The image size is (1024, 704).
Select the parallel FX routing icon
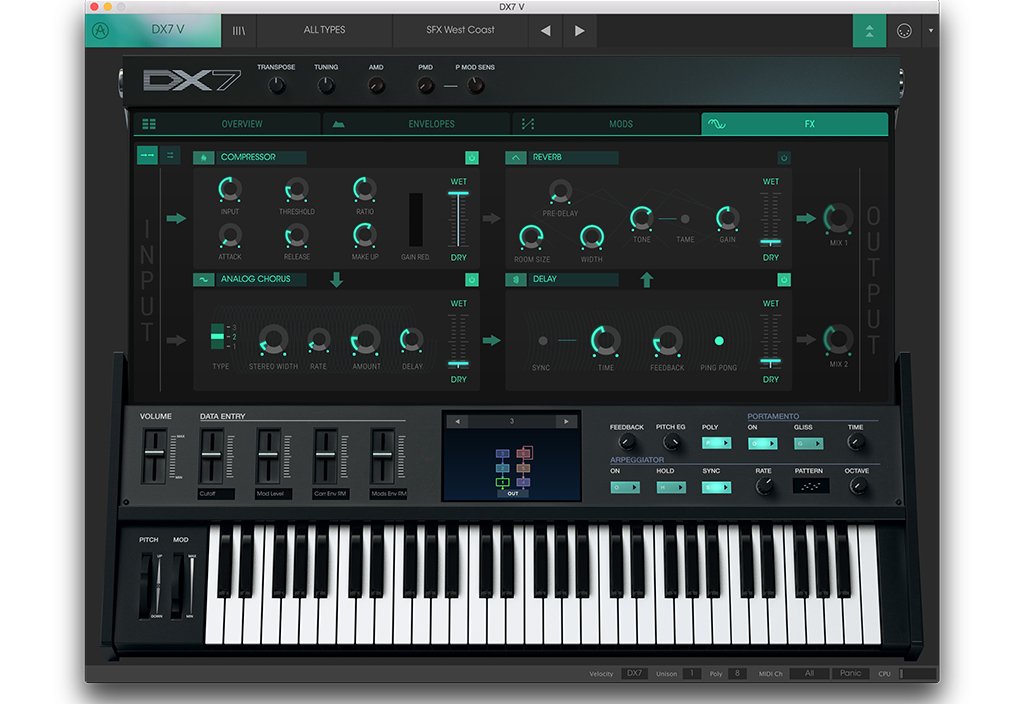170,155
